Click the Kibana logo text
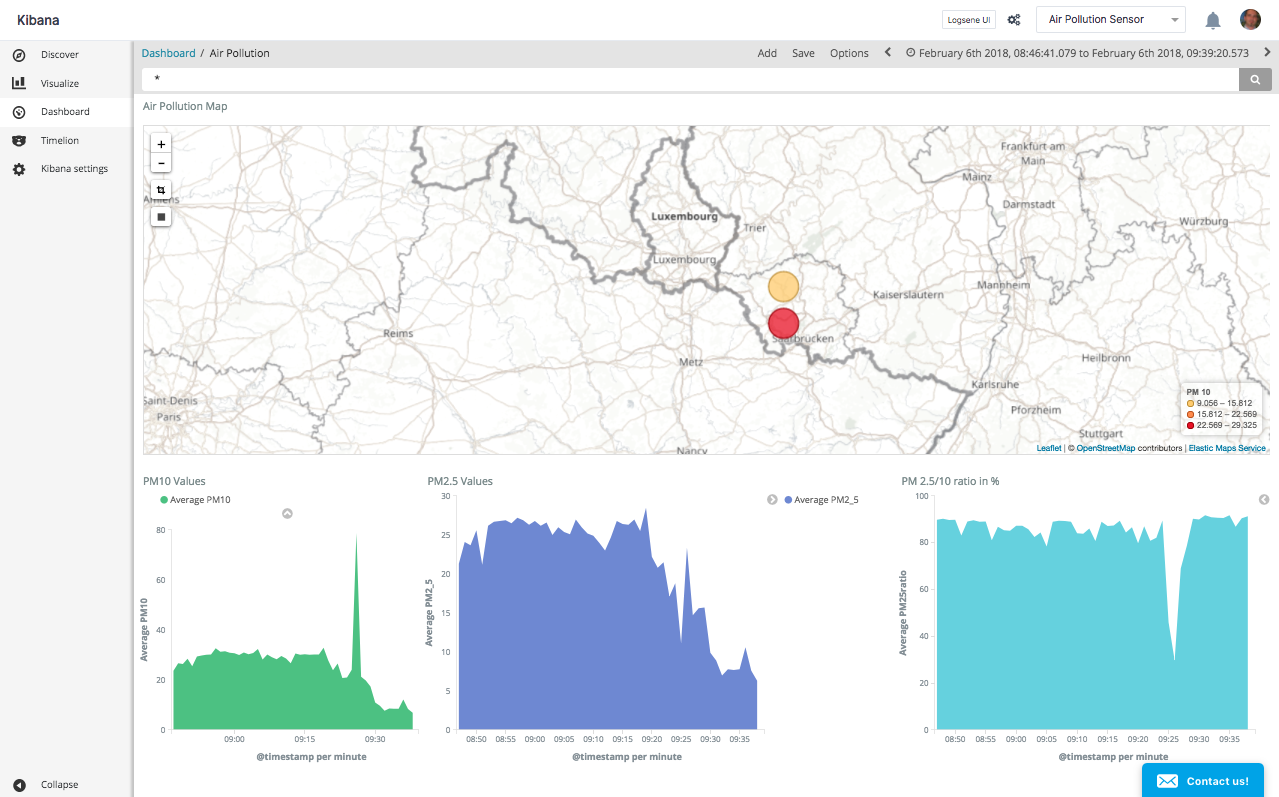Image resolution: width=1279 pixels, height=797 pixels. click(38, 20)
